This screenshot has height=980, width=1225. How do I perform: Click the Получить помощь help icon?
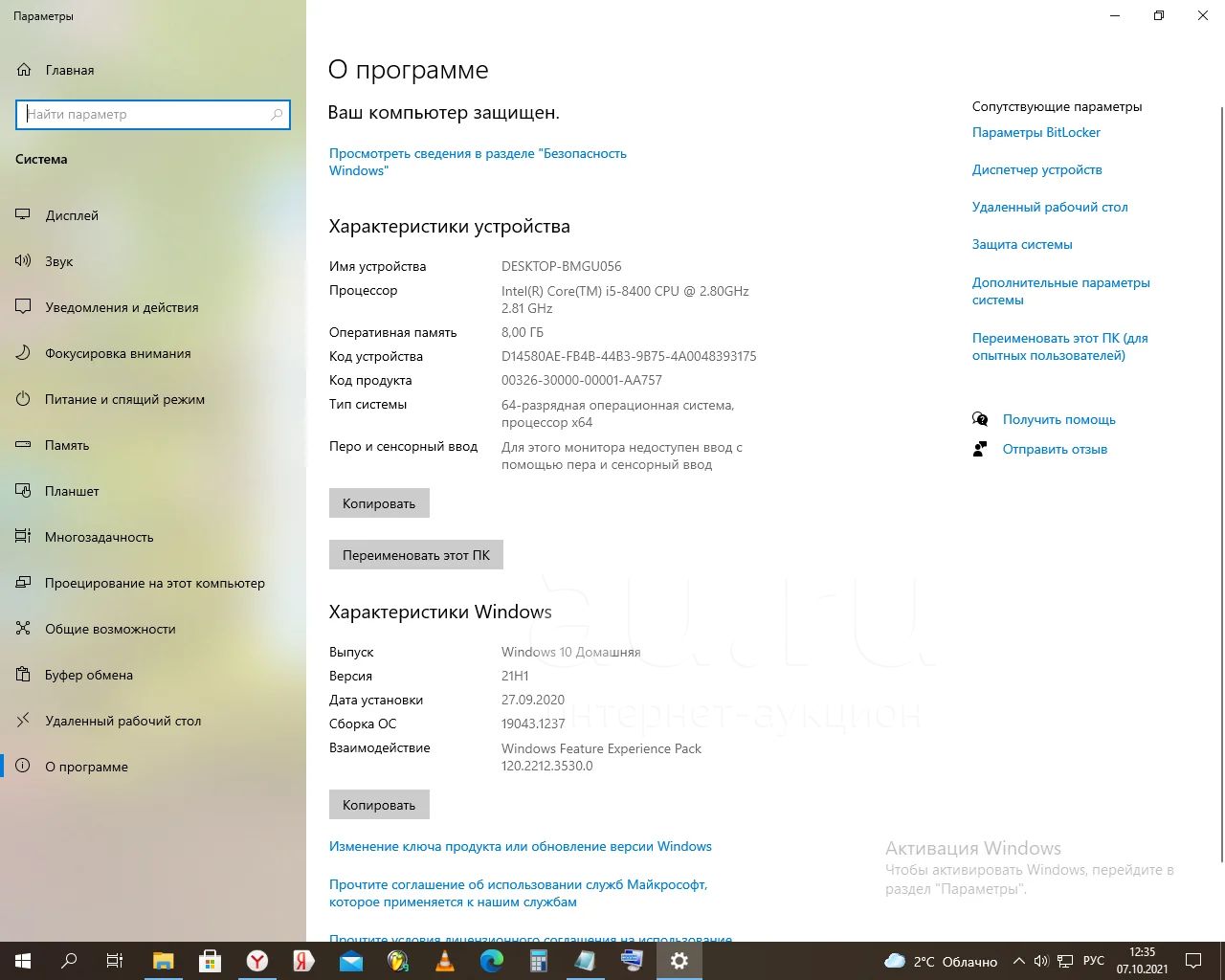pyautogui.click(x=980, y=419)
